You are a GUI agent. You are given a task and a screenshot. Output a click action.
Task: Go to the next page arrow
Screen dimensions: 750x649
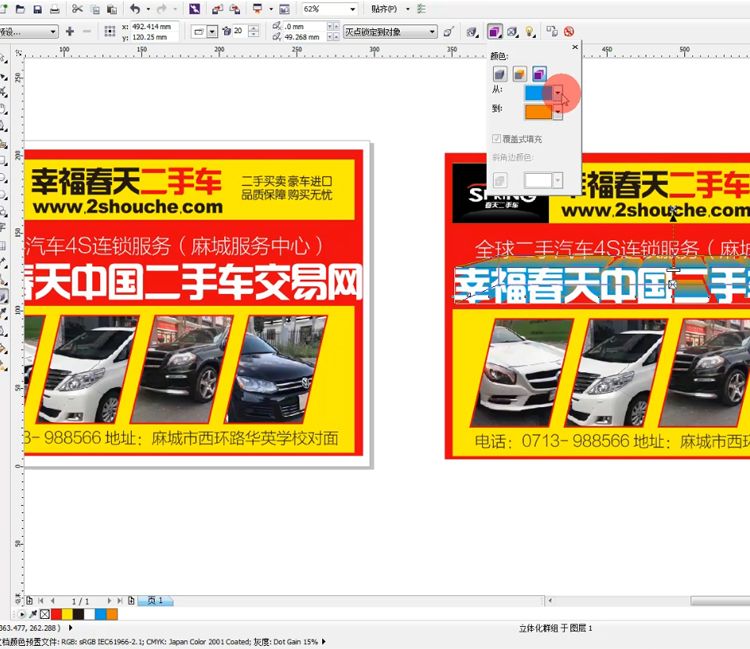pyautogui.click(x=109, y=600)
